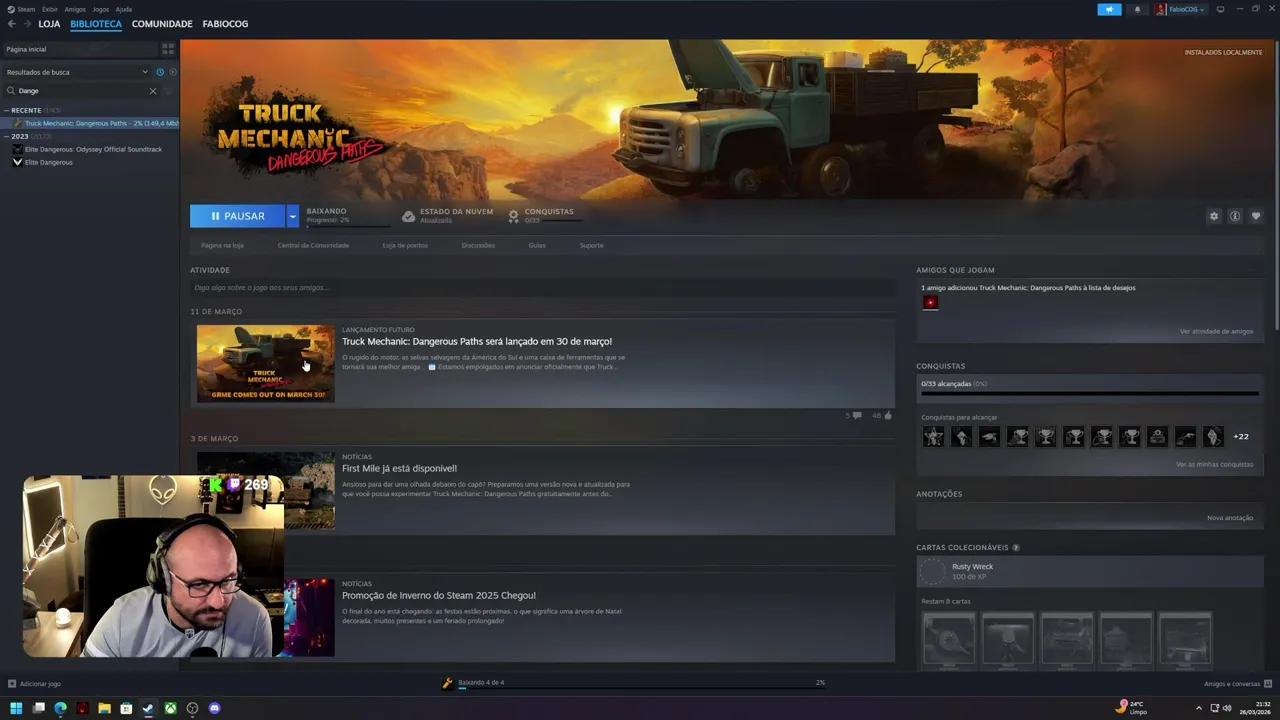Toggle the ready-to-play filter icon
Viewport: 1280px width, 720px height.
click(172, 72)
